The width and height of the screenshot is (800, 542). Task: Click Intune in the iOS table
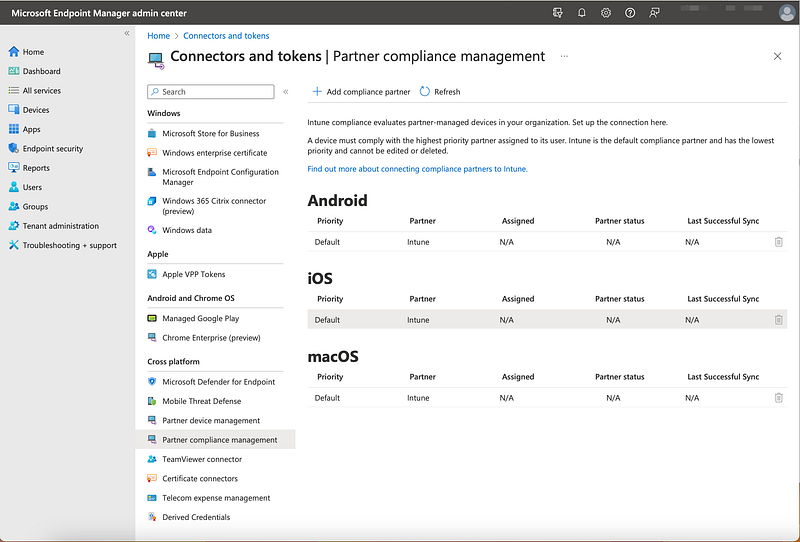pos(418,320)
